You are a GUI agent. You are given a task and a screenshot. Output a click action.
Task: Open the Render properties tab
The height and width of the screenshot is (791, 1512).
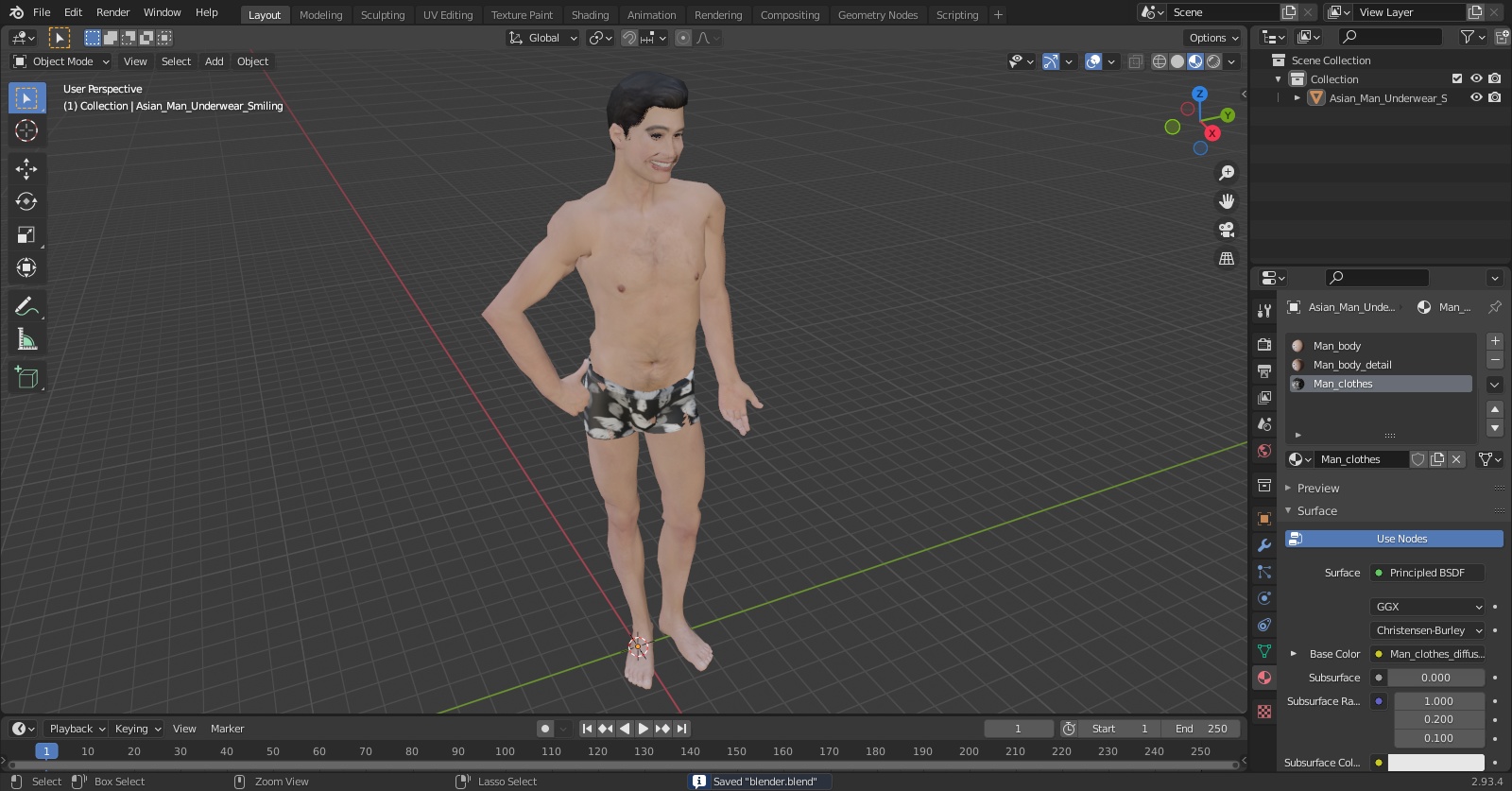(1264, 345)
